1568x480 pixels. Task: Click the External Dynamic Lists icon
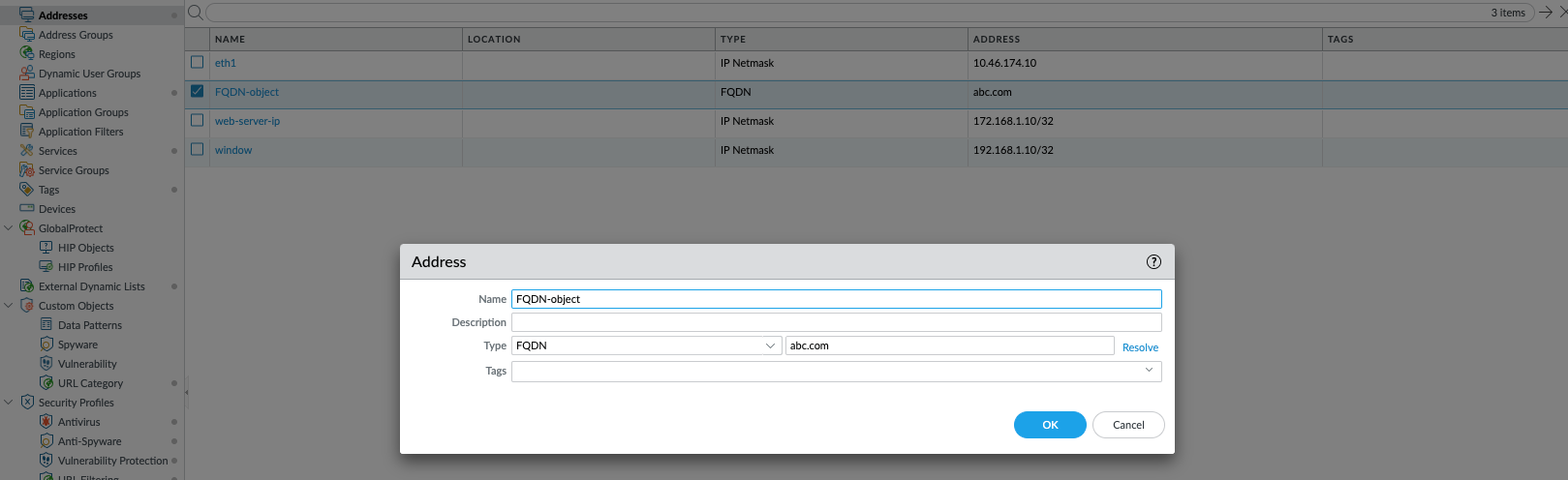click(27, 286)
